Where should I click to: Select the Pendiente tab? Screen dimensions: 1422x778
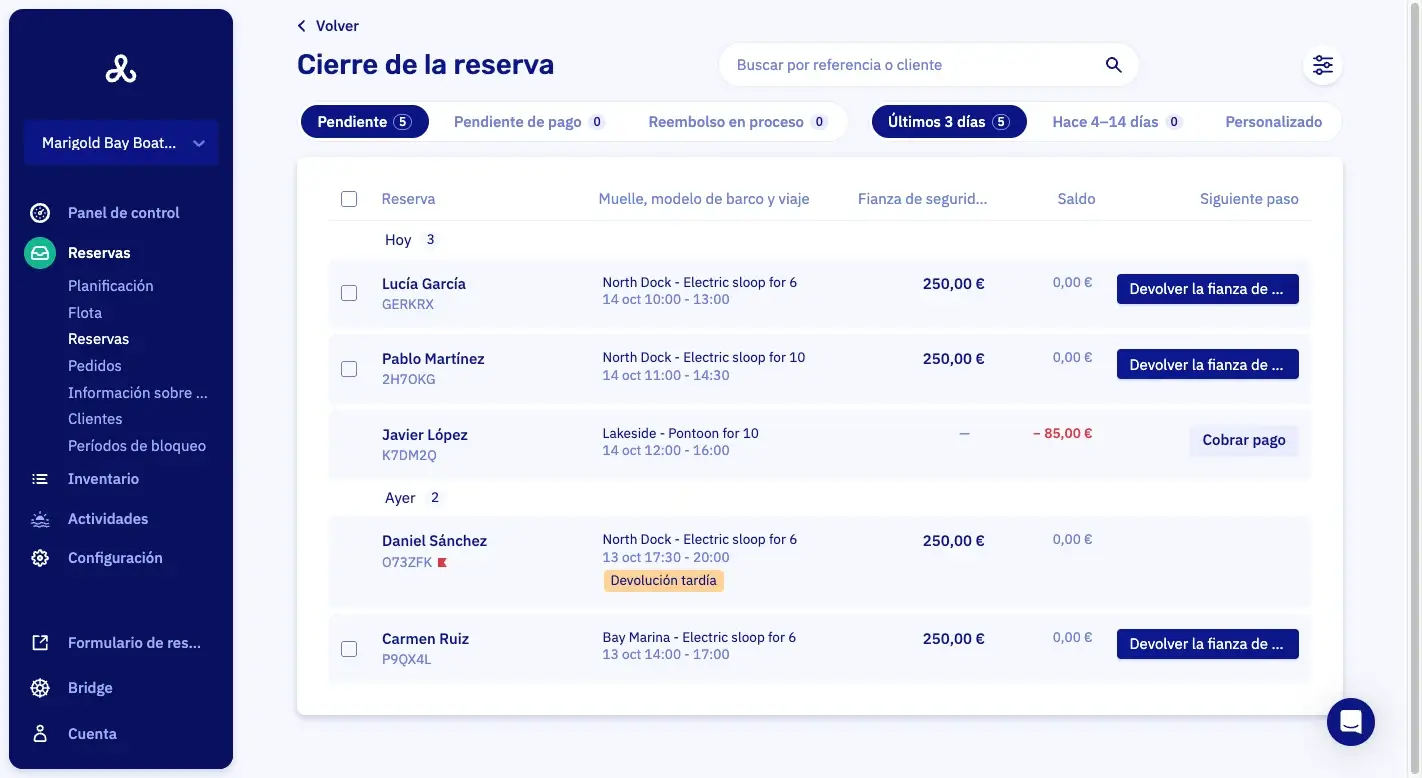pos(365,122)
